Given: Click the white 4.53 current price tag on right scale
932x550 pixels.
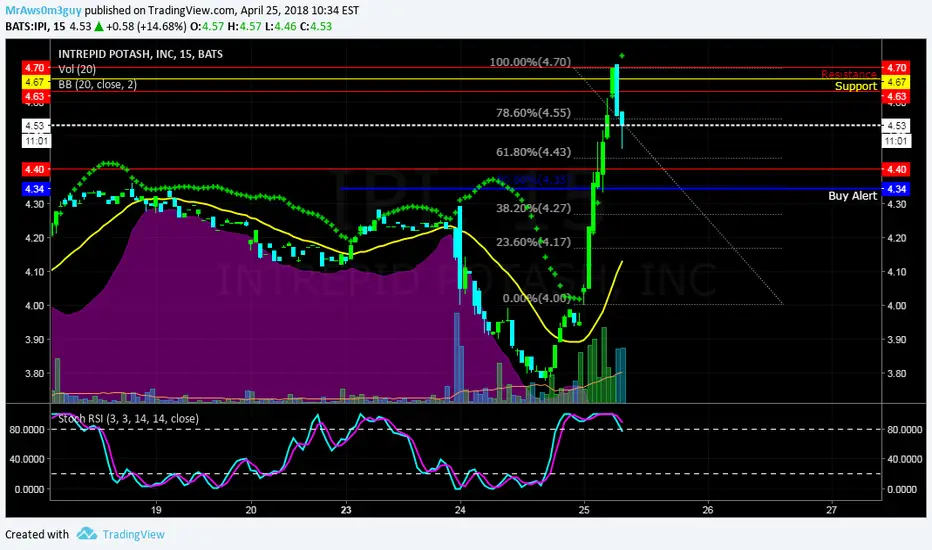Looking at the screenshot, I should click(896, 125).
